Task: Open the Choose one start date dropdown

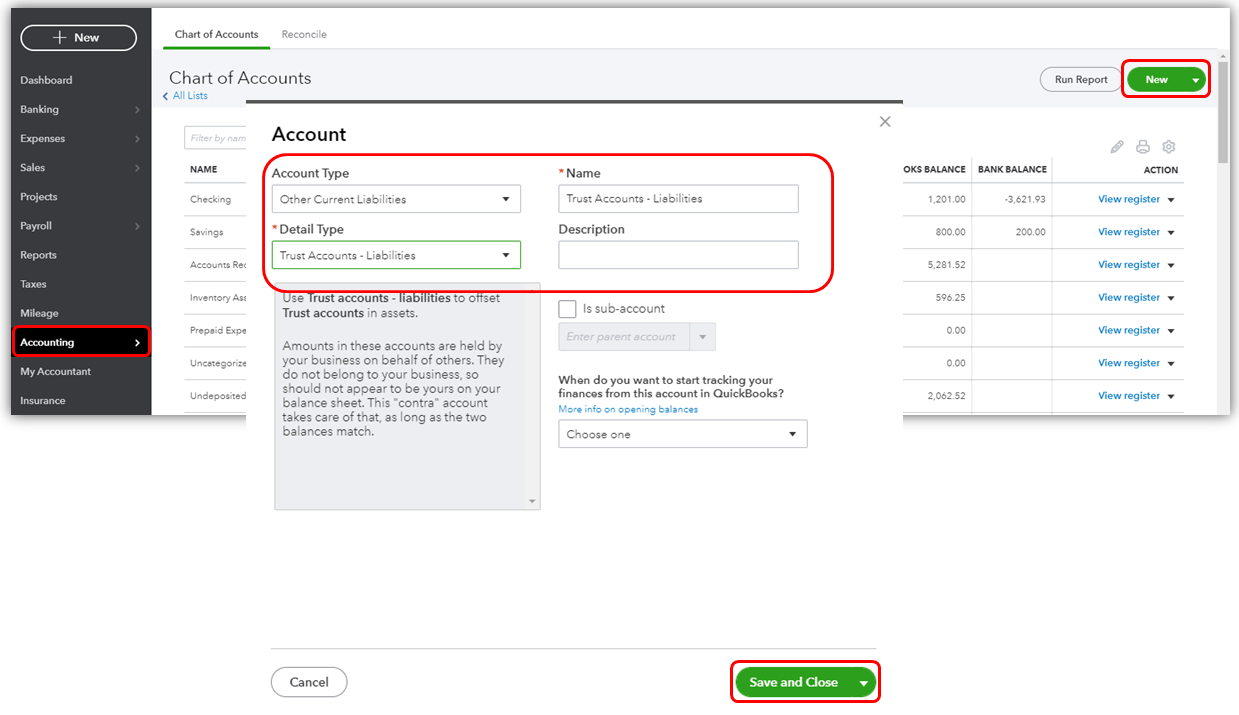Action: coord(682,434)
